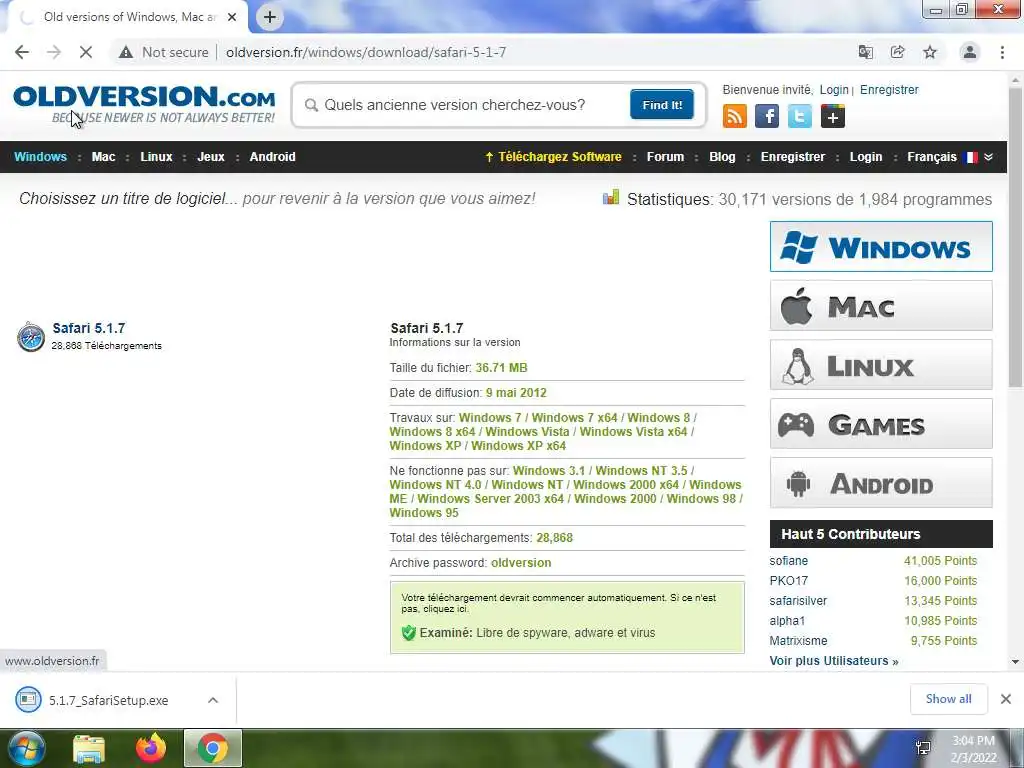This screenshot has width=1024, height=768.
Task: Select the Mac nav menu item
Action: click(x=103, y=157)
